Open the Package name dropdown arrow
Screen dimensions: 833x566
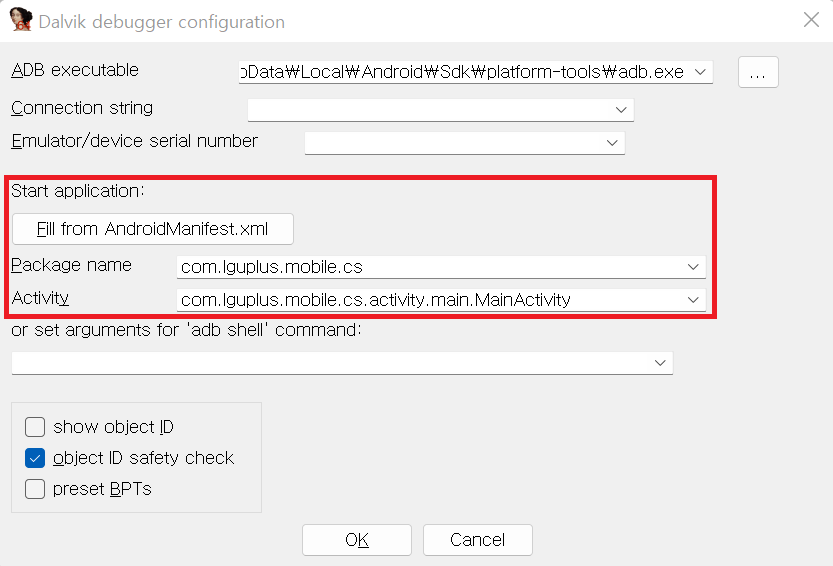click(x=694, y=267)
